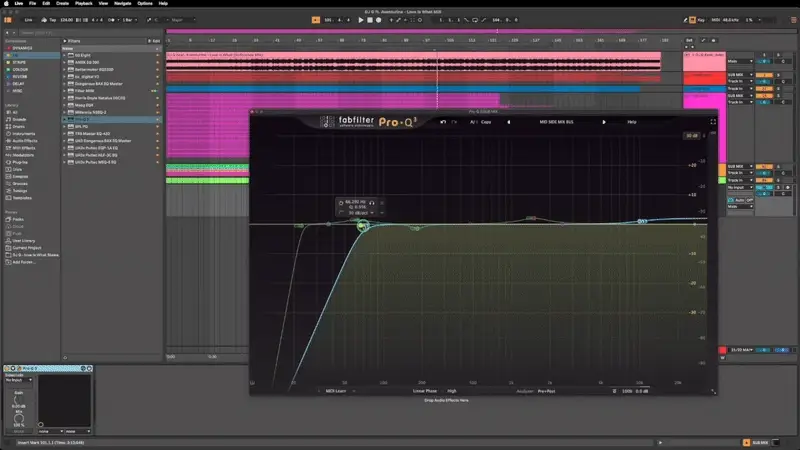Enter Pro-Q 3 full screen mode
The height and width of the screenshot is (450, 800).
click(x=713, y=122)
